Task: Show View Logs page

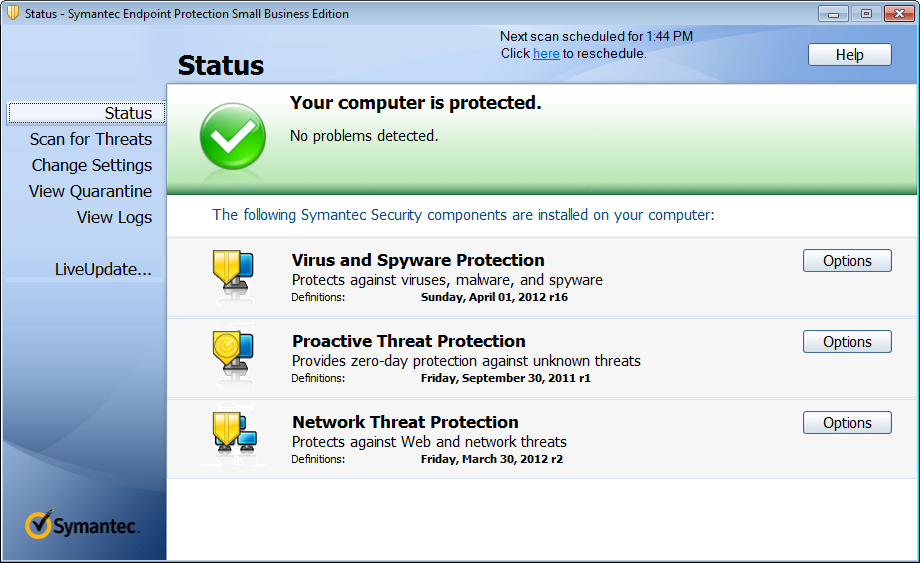Action: [115, 217]
